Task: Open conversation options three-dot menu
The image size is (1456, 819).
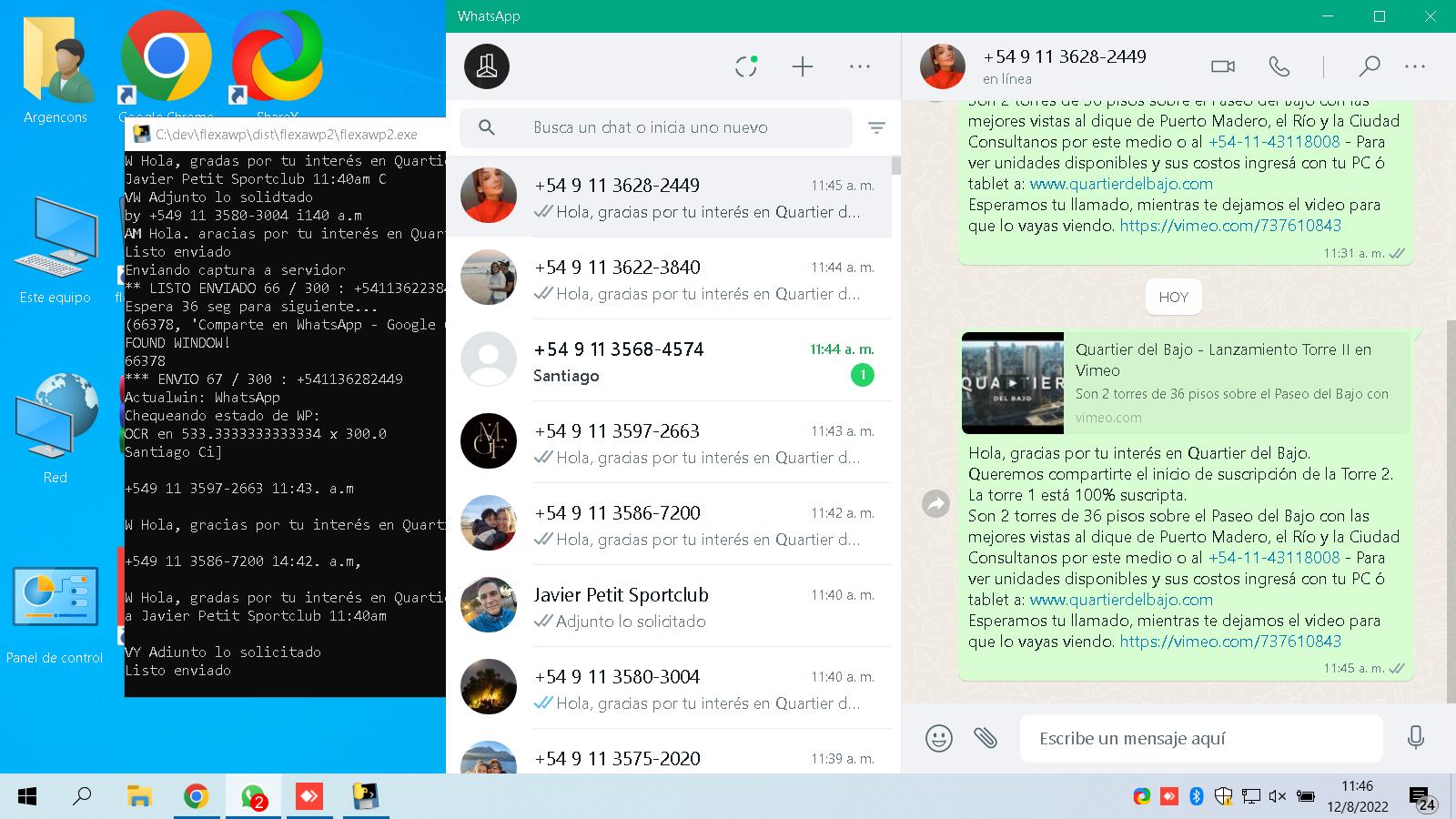Action: point(1415,66)
